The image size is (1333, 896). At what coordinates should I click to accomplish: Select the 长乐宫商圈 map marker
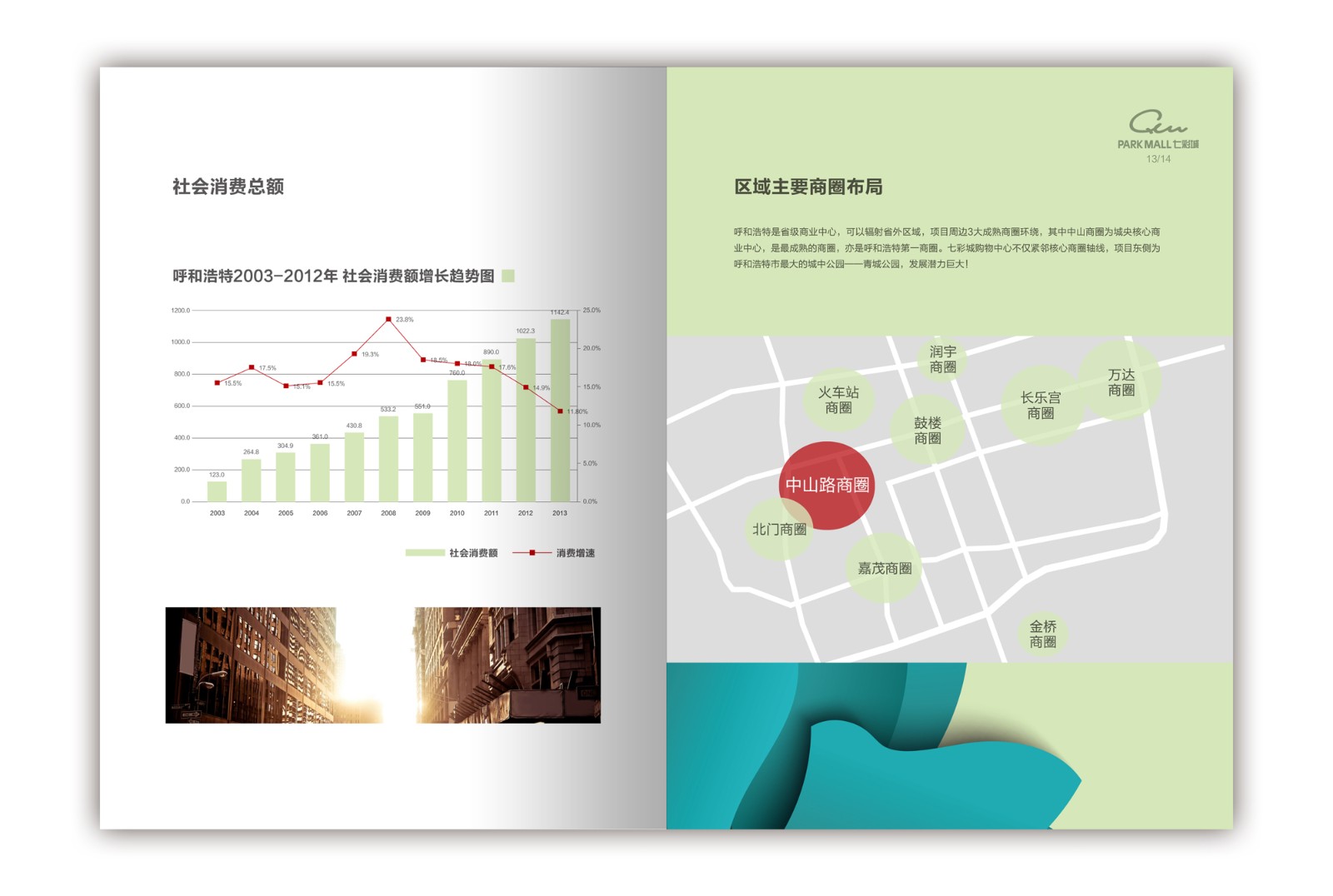[x=1041, y=406]
